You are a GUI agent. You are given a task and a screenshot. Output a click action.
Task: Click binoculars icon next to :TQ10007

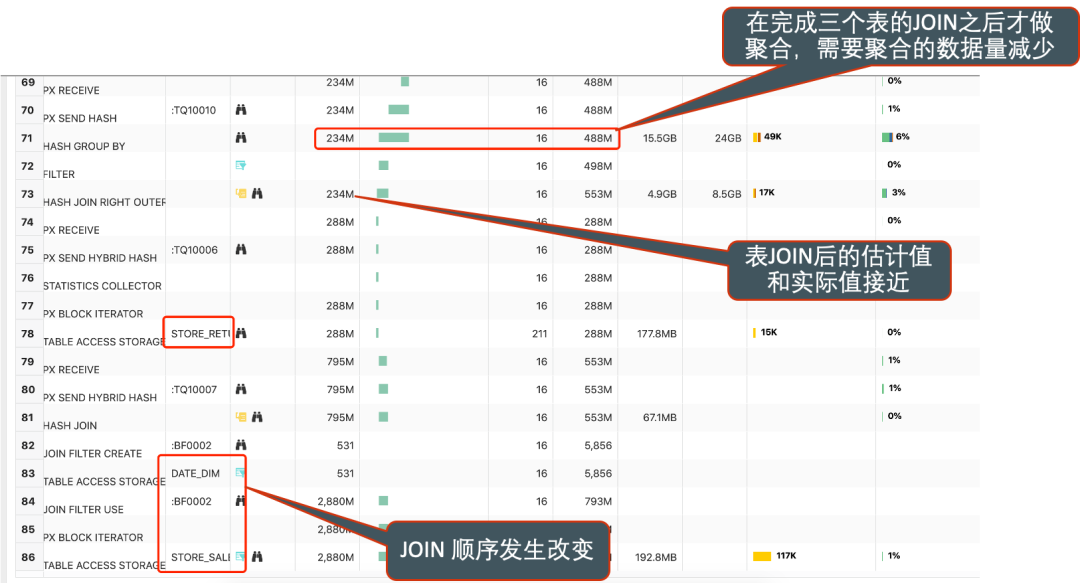[241, 389]
